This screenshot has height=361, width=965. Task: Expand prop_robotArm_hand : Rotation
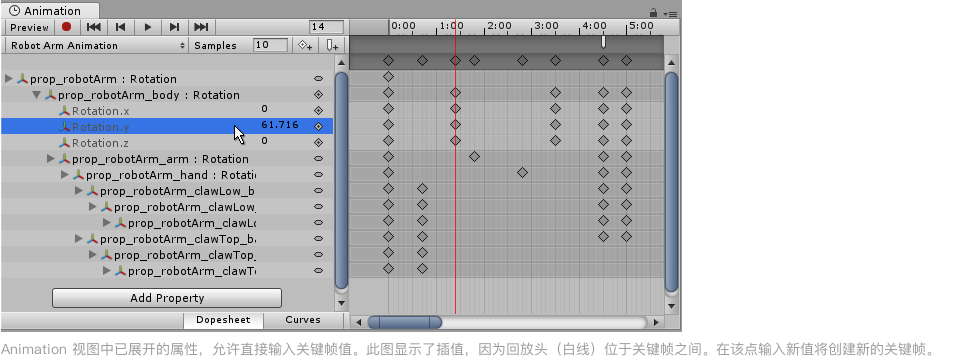click(x=65, y=175)
